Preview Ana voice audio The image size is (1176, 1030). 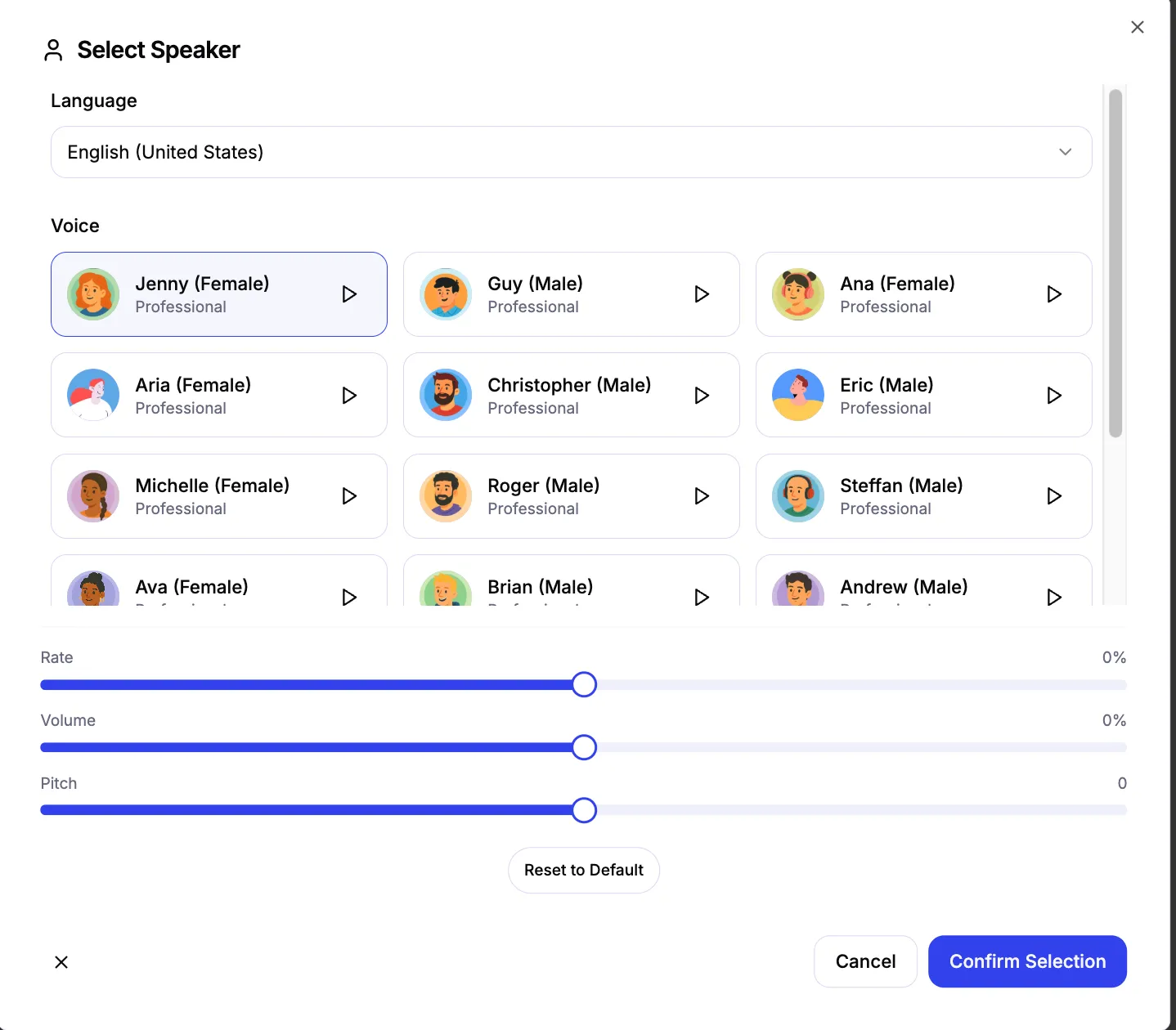(x=1054, y=294)
